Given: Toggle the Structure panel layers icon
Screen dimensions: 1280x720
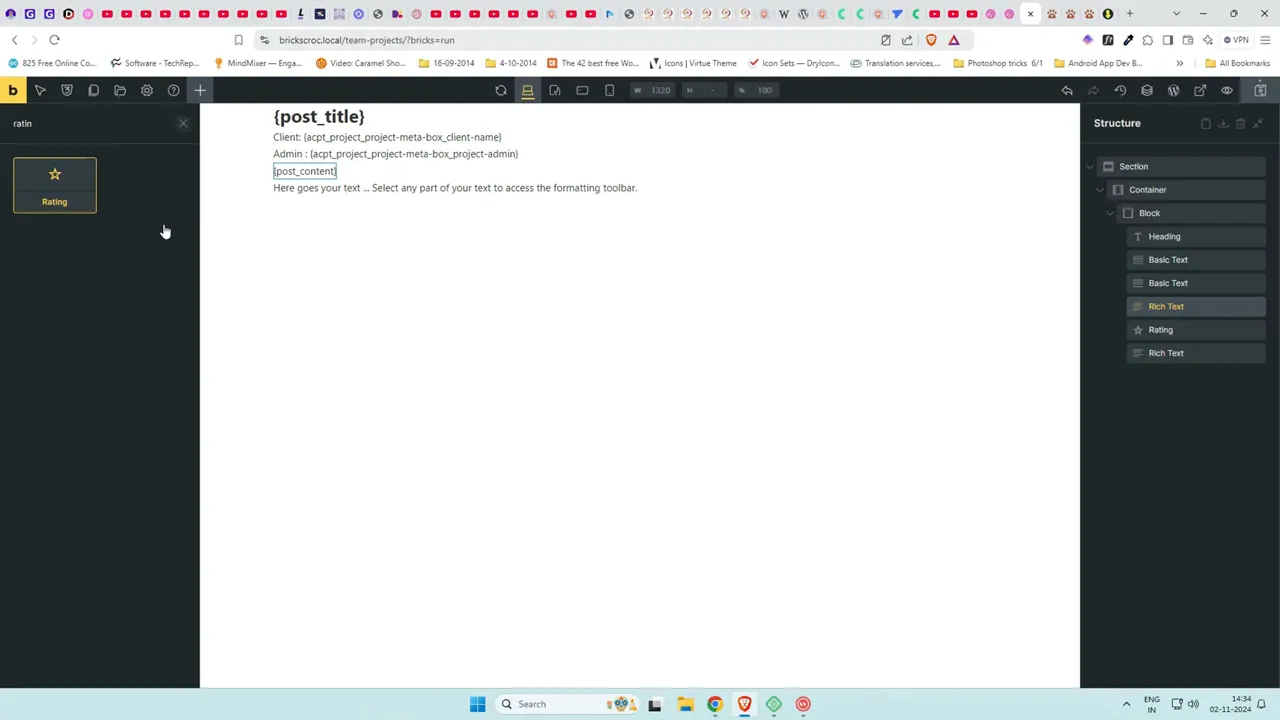Looking at the screenshot, I should click(x=1147, y=91).
